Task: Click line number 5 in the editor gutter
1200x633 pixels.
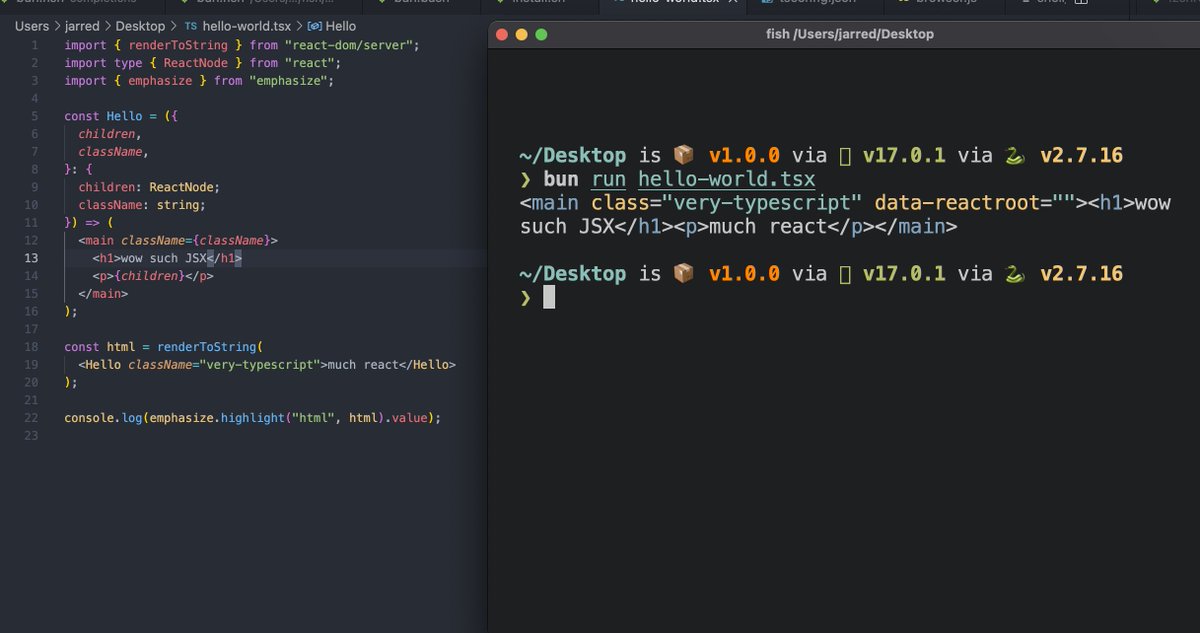Action: tap(35, 116)
